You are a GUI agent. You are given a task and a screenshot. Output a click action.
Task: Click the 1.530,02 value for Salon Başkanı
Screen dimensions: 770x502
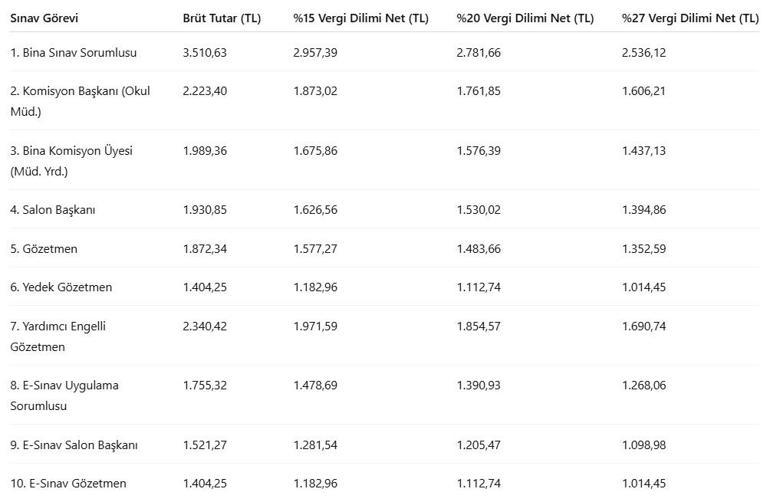(x=479, y=210)
